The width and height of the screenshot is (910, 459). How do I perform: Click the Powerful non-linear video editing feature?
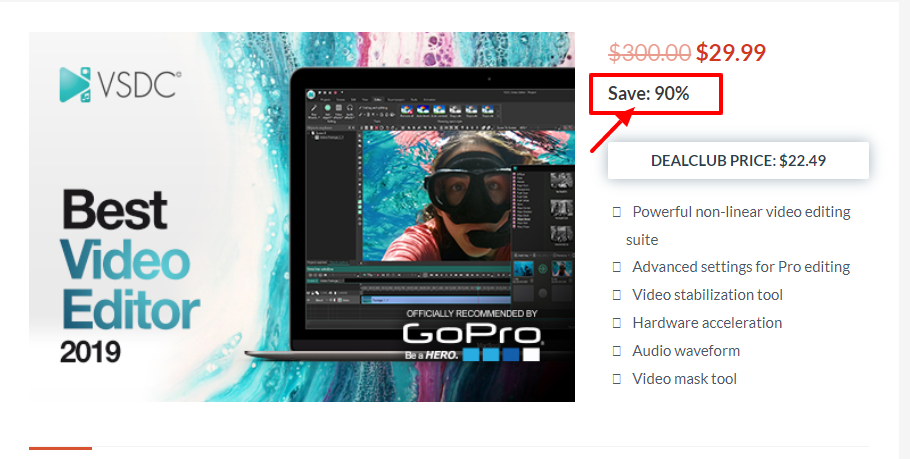click(x=738, y=226)
